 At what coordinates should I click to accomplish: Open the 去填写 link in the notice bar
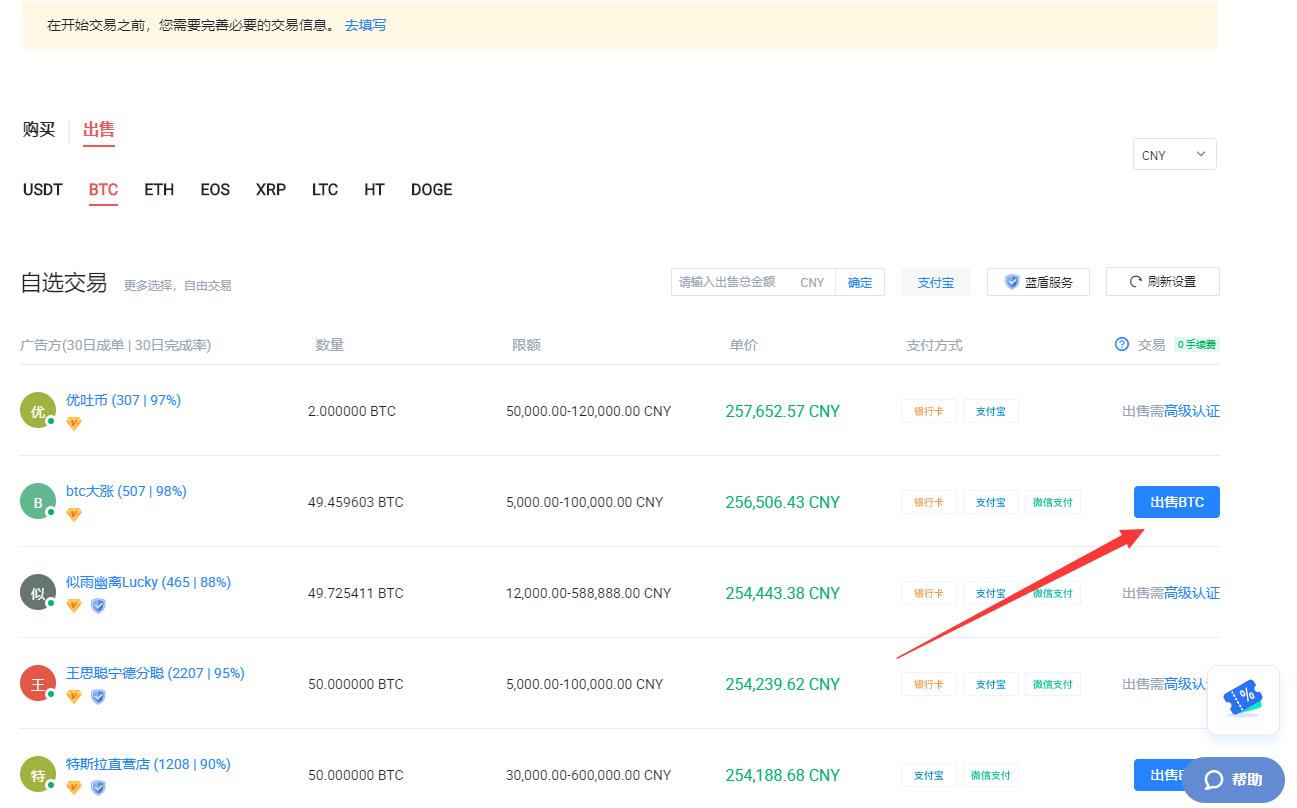coord(364,25)
